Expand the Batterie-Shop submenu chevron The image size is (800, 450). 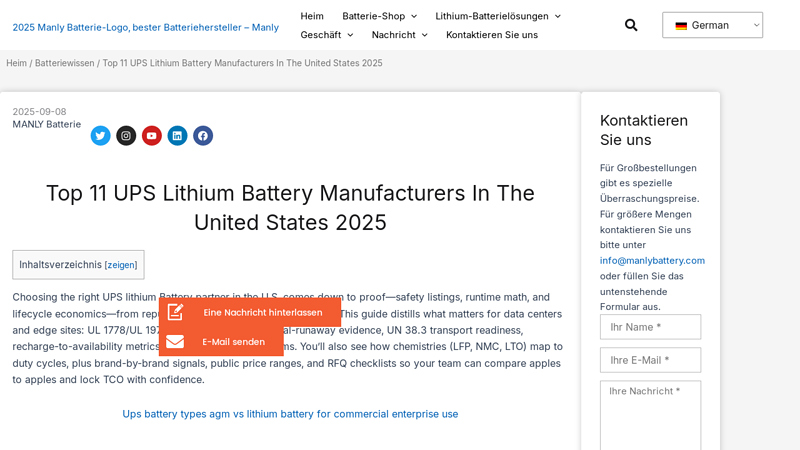(x=414, y=16)
